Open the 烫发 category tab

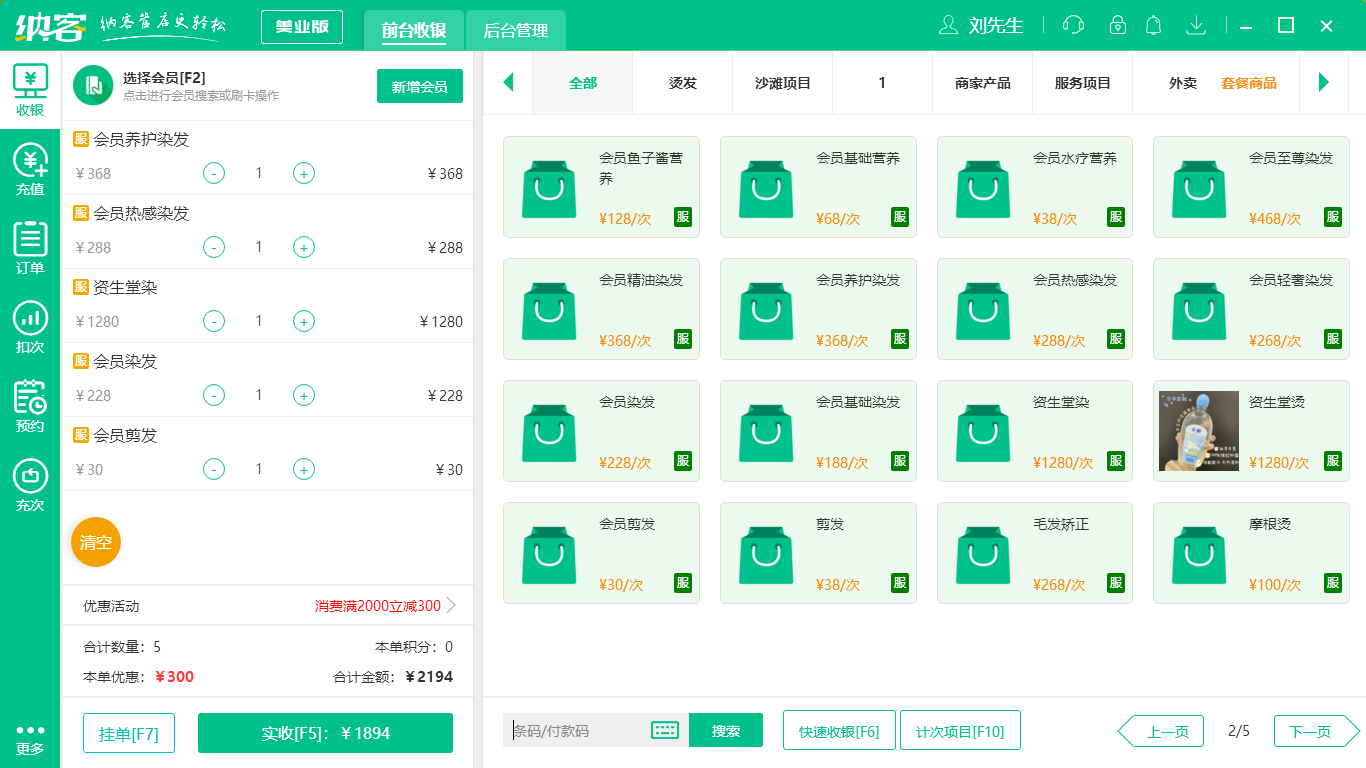(x=682, y=83)
